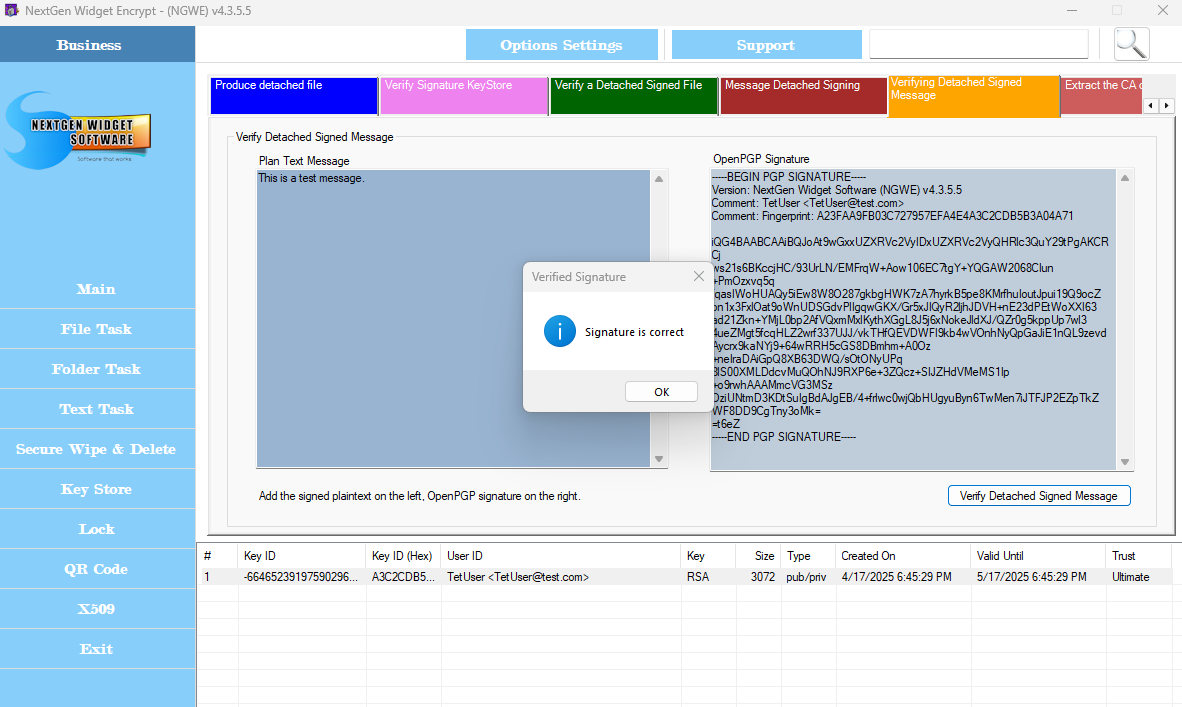Open File Task in the sidebar
Image resolution: width=1182 pixels, height=707 pixels.
click(97, 329)
